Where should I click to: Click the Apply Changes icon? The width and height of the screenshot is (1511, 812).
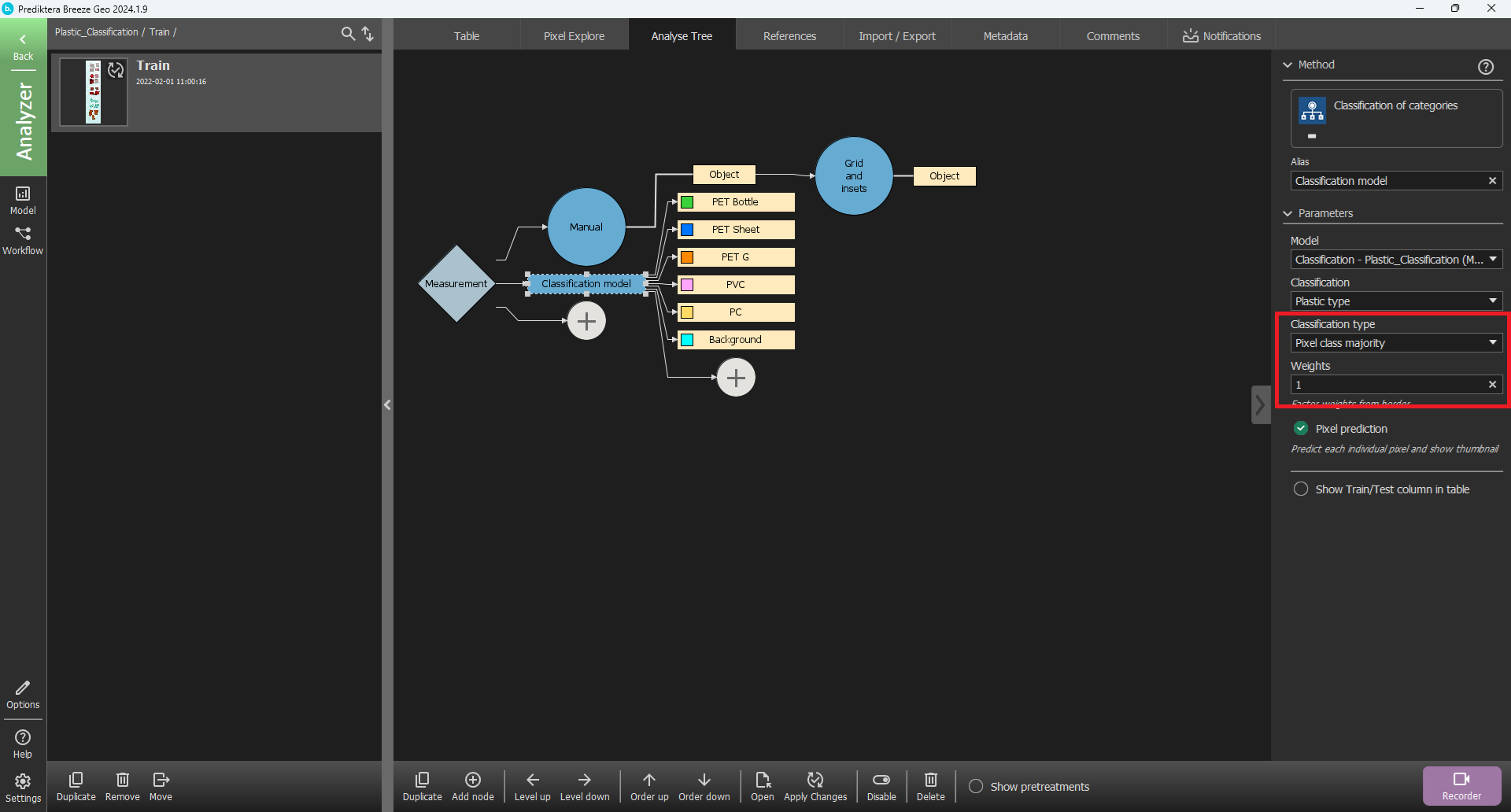pyautogui.click(x=815, y=780)
